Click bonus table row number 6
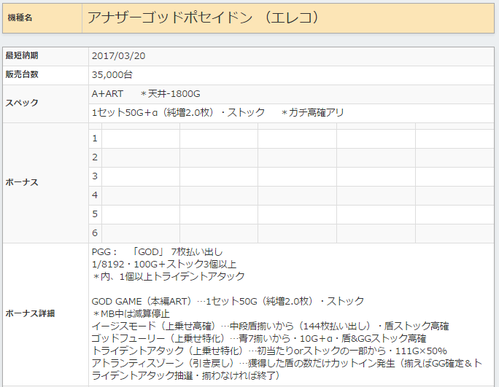This screenshot has height=387, width=499. [x=95, y=233]
